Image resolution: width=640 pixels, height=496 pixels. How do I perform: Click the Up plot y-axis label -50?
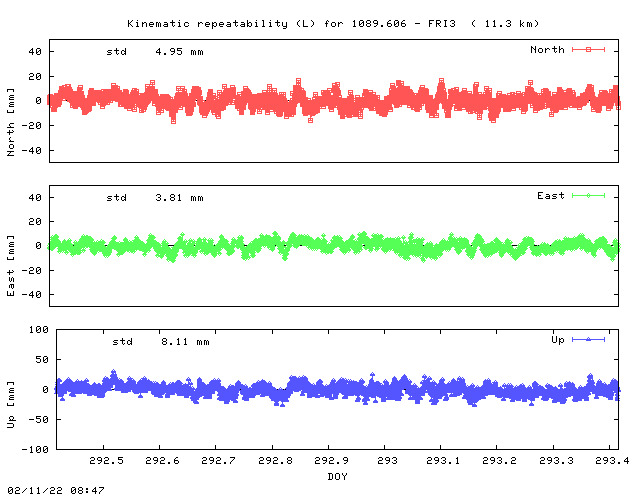coord(38,419)
